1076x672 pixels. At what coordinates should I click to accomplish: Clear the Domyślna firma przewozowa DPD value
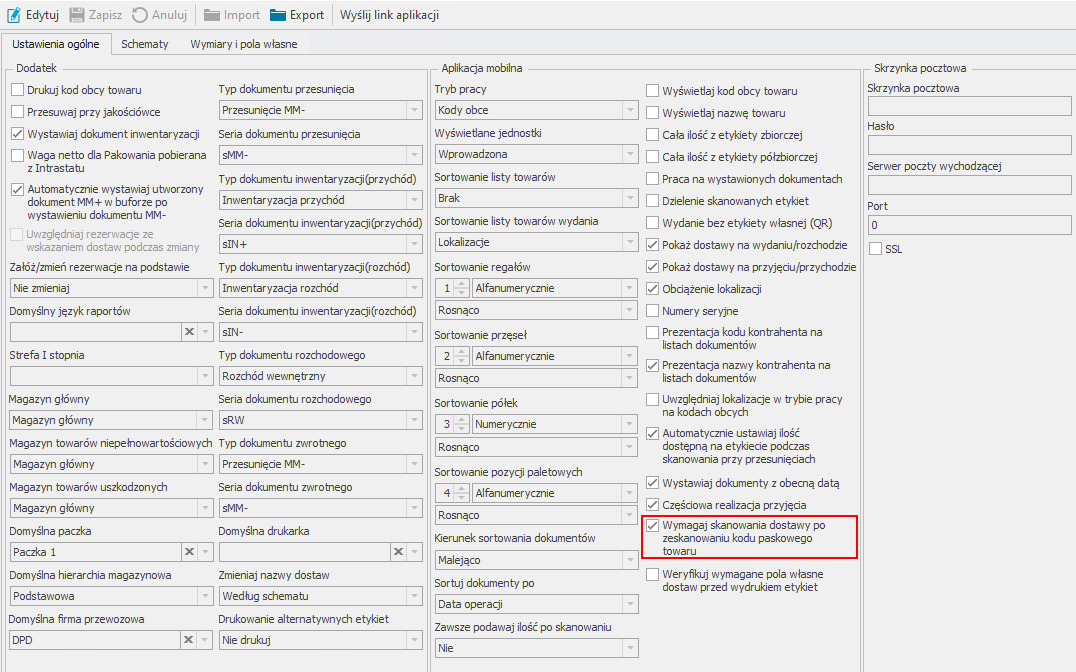tap(188, 640)
